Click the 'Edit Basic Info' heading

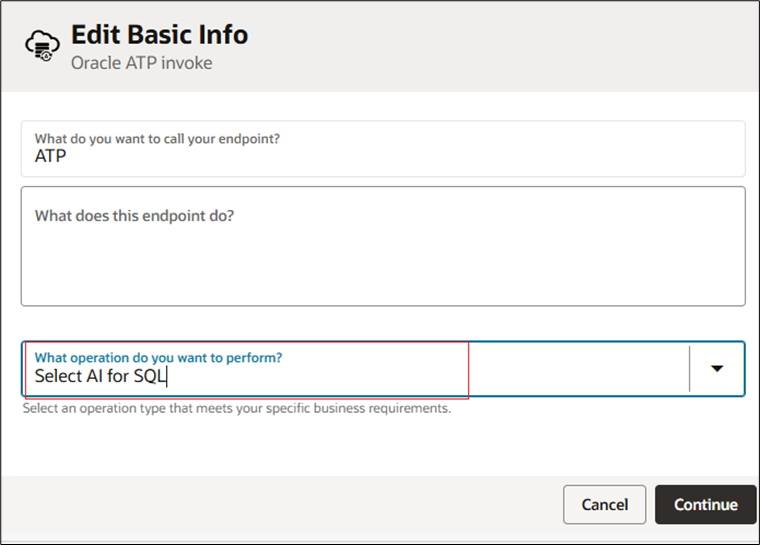(159, 35)
